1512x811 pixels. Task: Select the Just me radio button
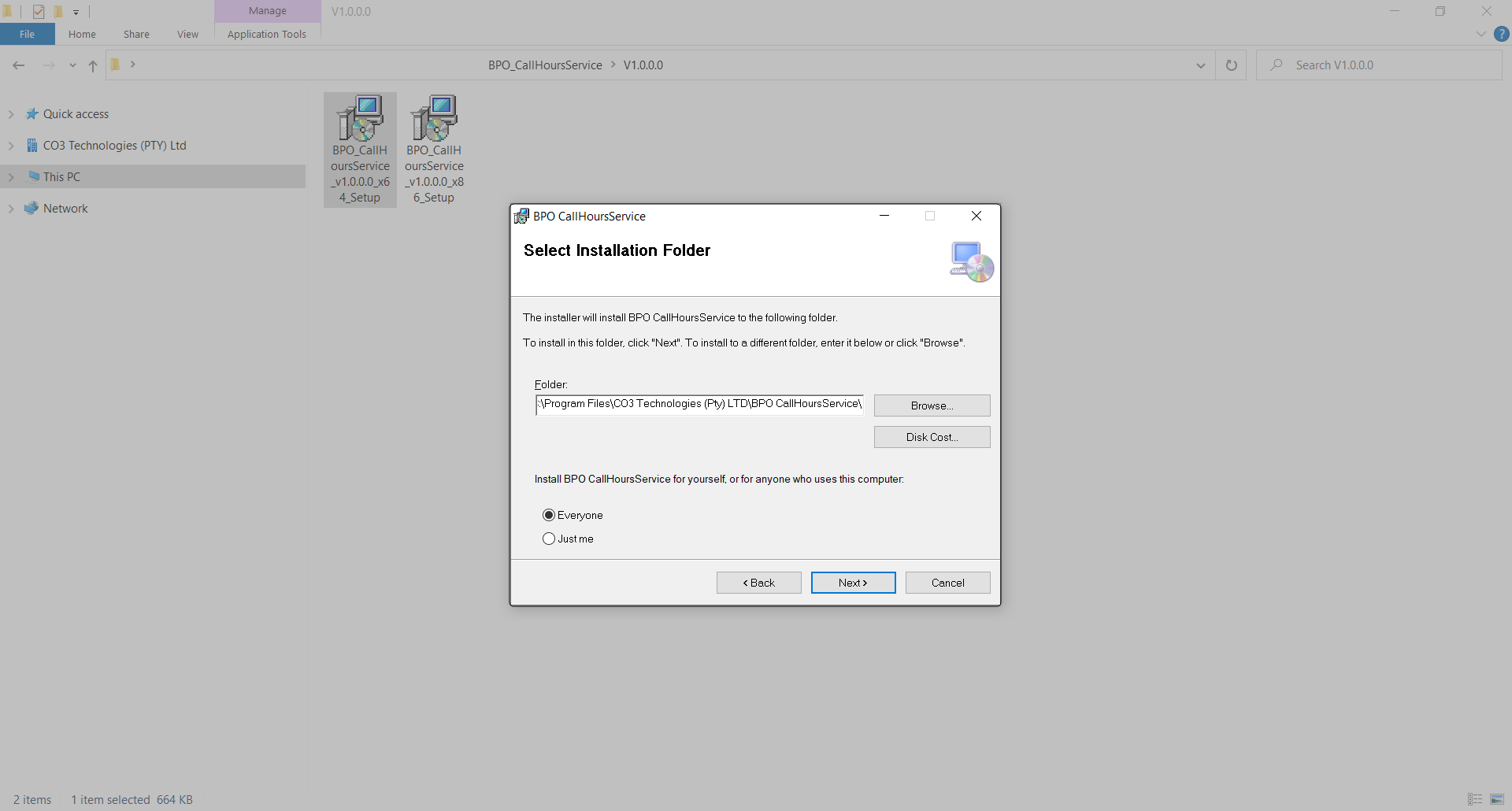[549, 539]
